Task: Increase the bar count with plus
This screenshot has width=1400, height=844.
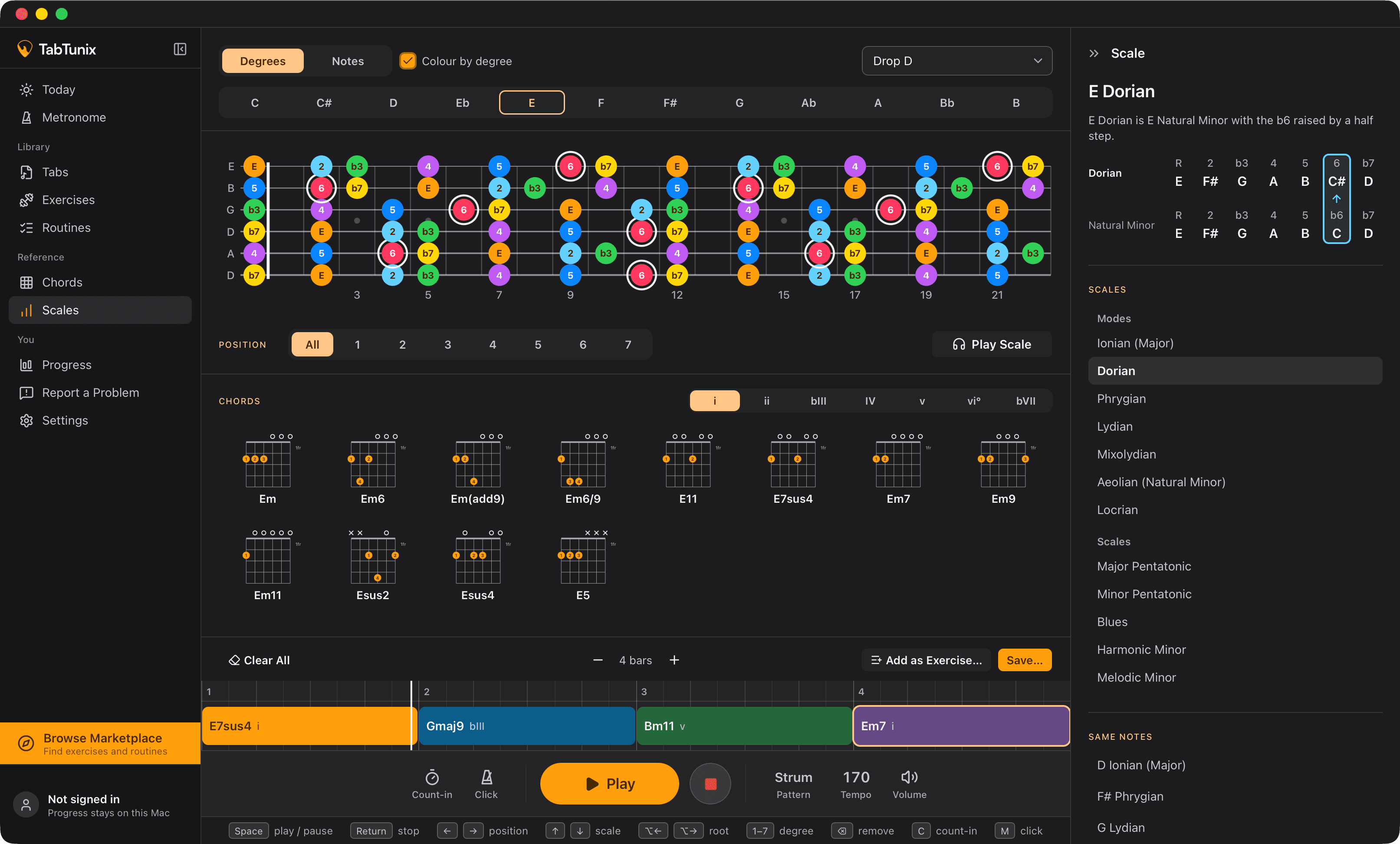Action: 674,660
